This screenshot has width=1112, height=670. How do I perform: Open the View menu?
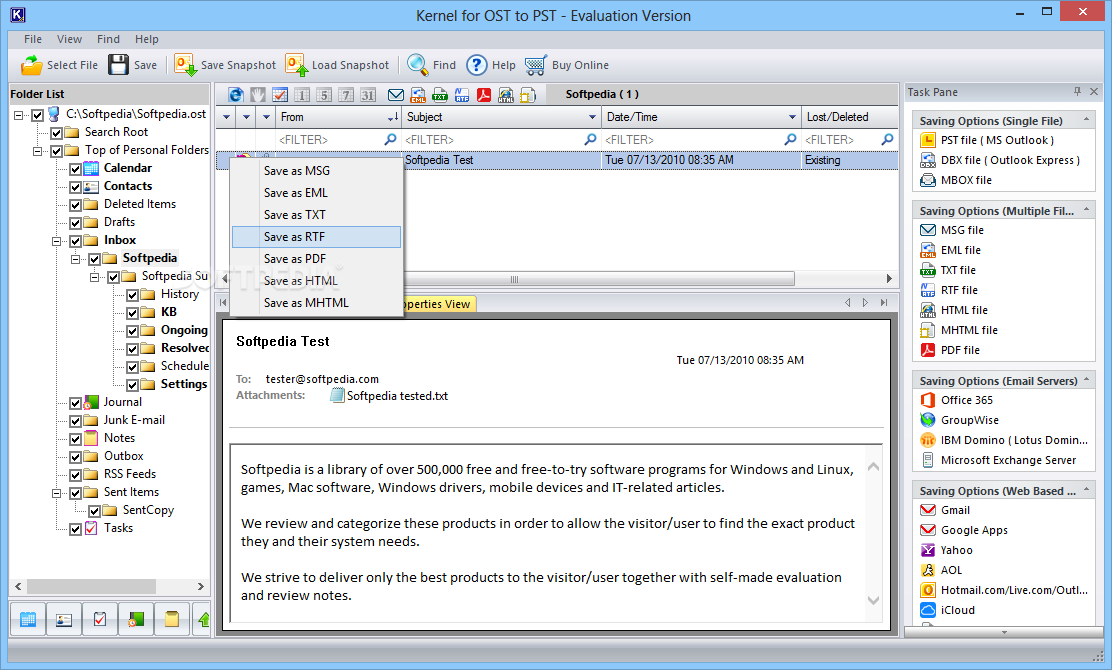[x=70, y=39]
